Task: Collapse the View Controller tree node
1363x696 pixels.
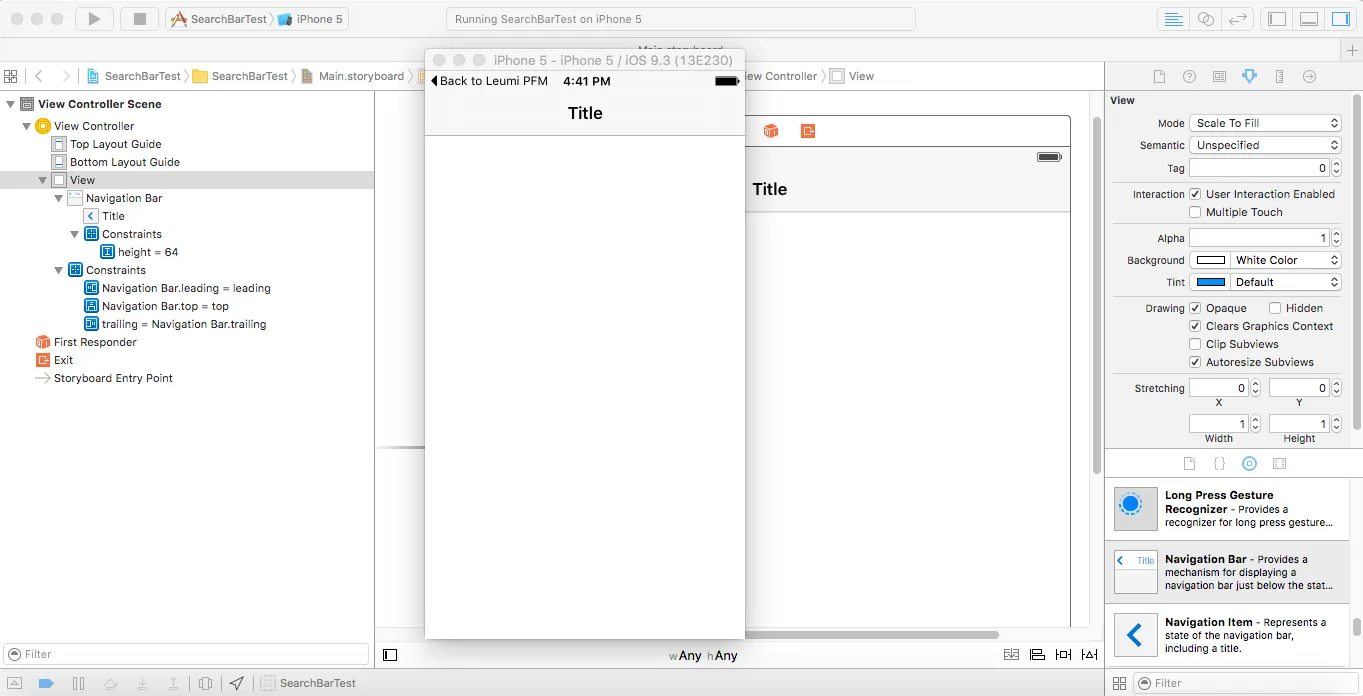Action: (27, 126)
